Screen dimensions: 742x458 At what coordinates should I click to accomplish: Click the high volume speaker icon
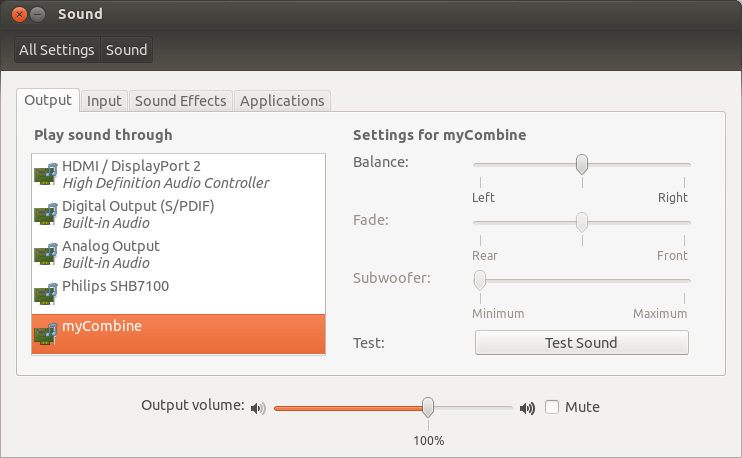click(x=527, y=408)
